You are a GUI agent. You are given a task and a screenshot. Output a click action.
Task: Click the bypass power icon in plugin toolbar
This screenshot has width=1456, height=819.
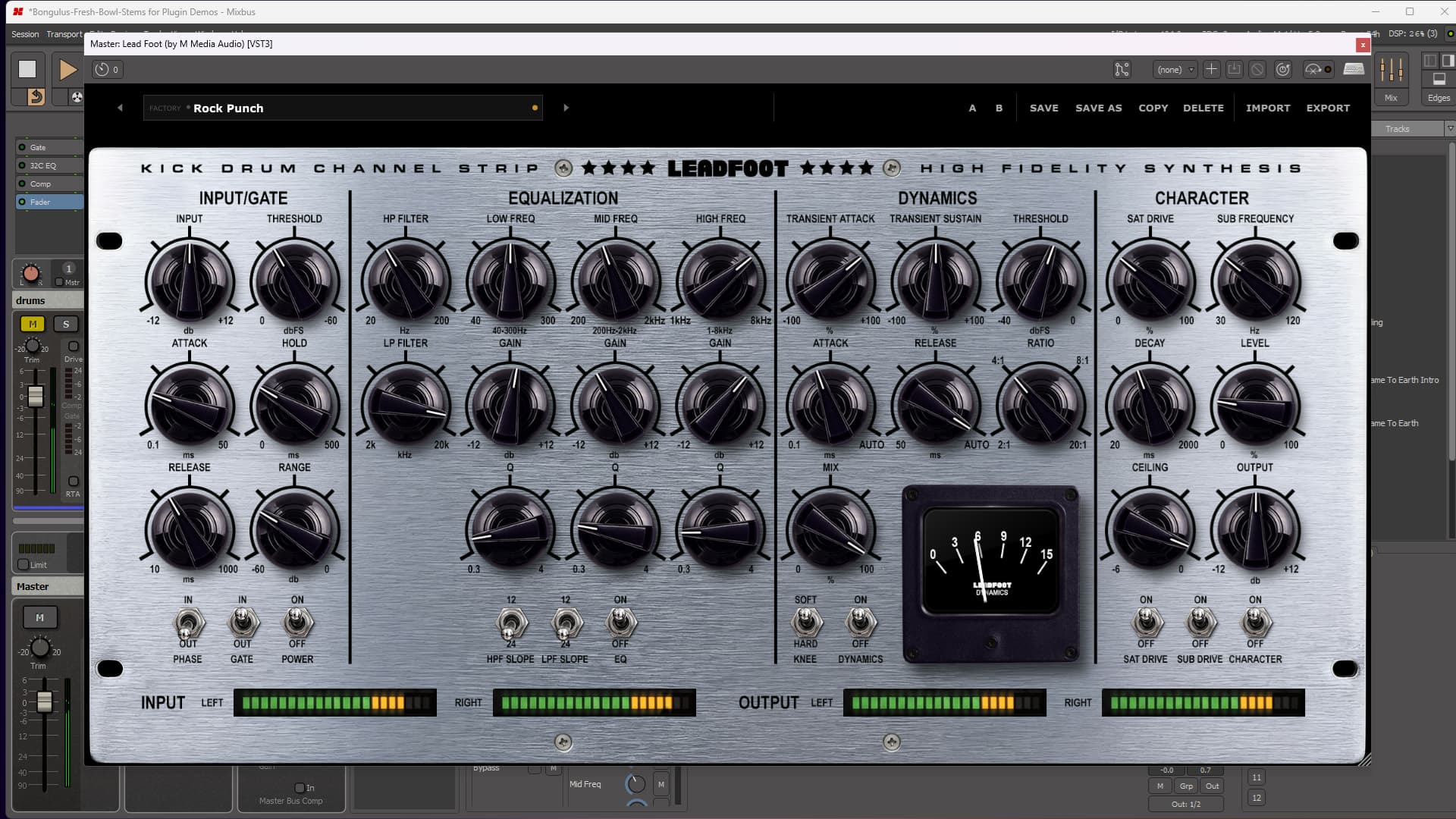[x=1282, y=69]
